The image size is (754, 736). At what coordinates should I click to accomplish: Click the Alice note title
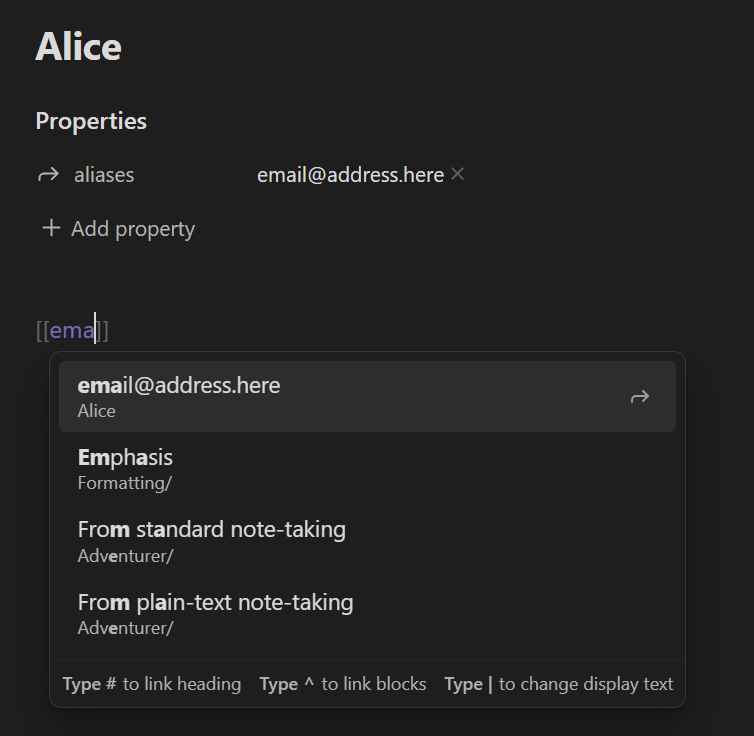pos(78,47)
